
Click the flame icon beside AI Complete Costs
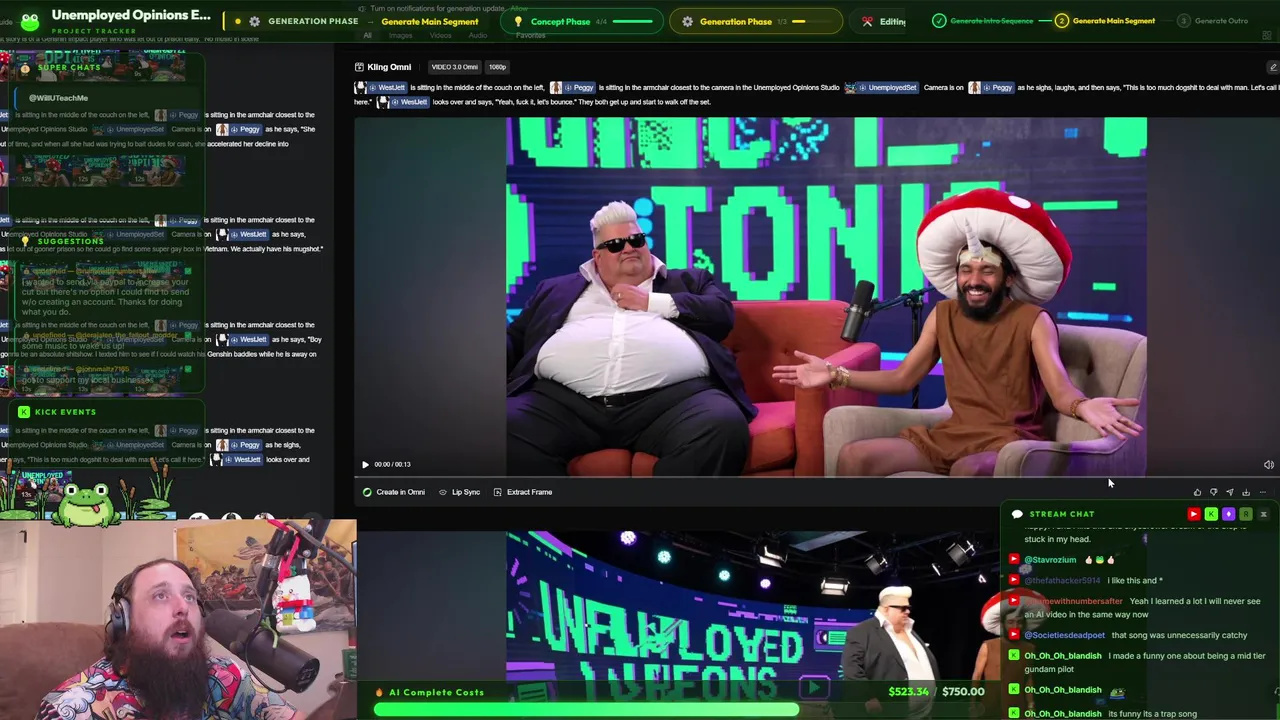pos(379,692)
